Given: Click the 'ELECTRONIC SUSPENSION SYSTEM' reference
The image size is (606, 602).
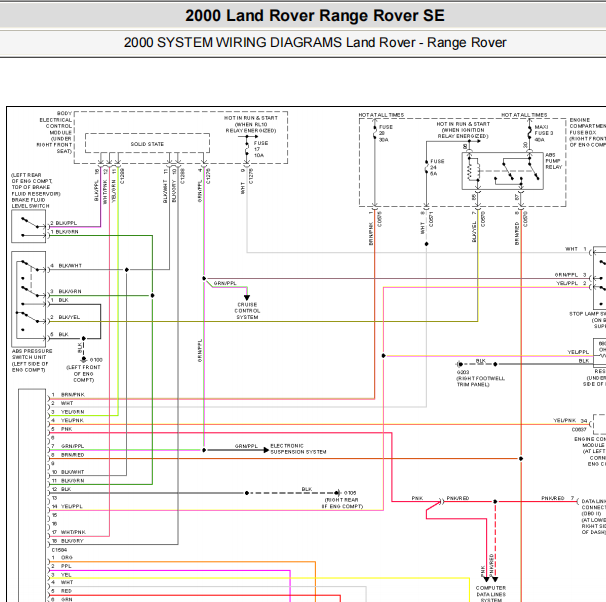Looking at the screenshot, I should click(298, 449).
